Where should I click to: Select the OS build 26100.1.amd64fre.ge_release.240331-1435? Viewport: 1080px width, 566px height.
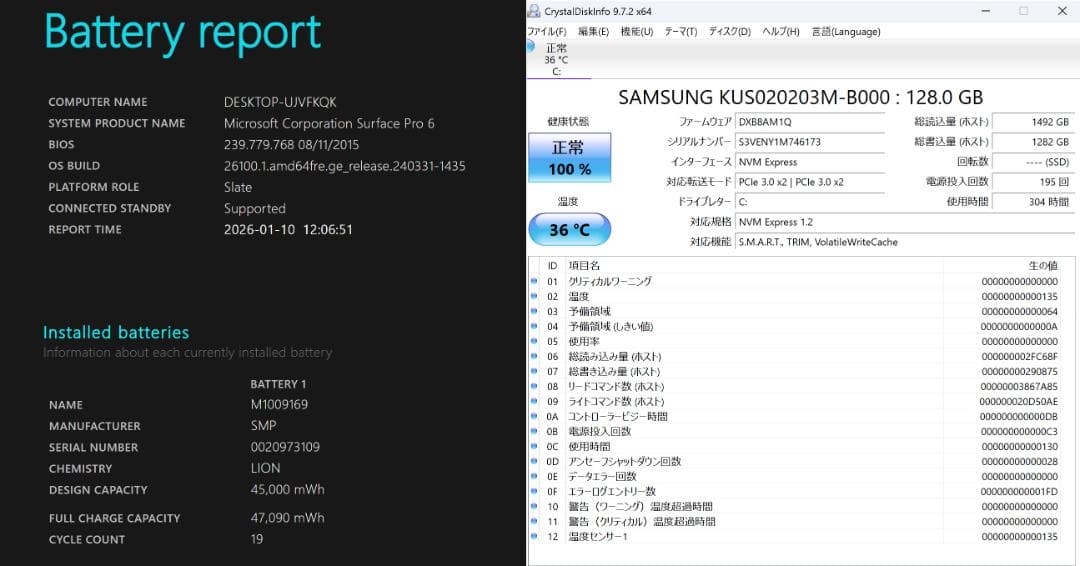click(x=344, y=166)
